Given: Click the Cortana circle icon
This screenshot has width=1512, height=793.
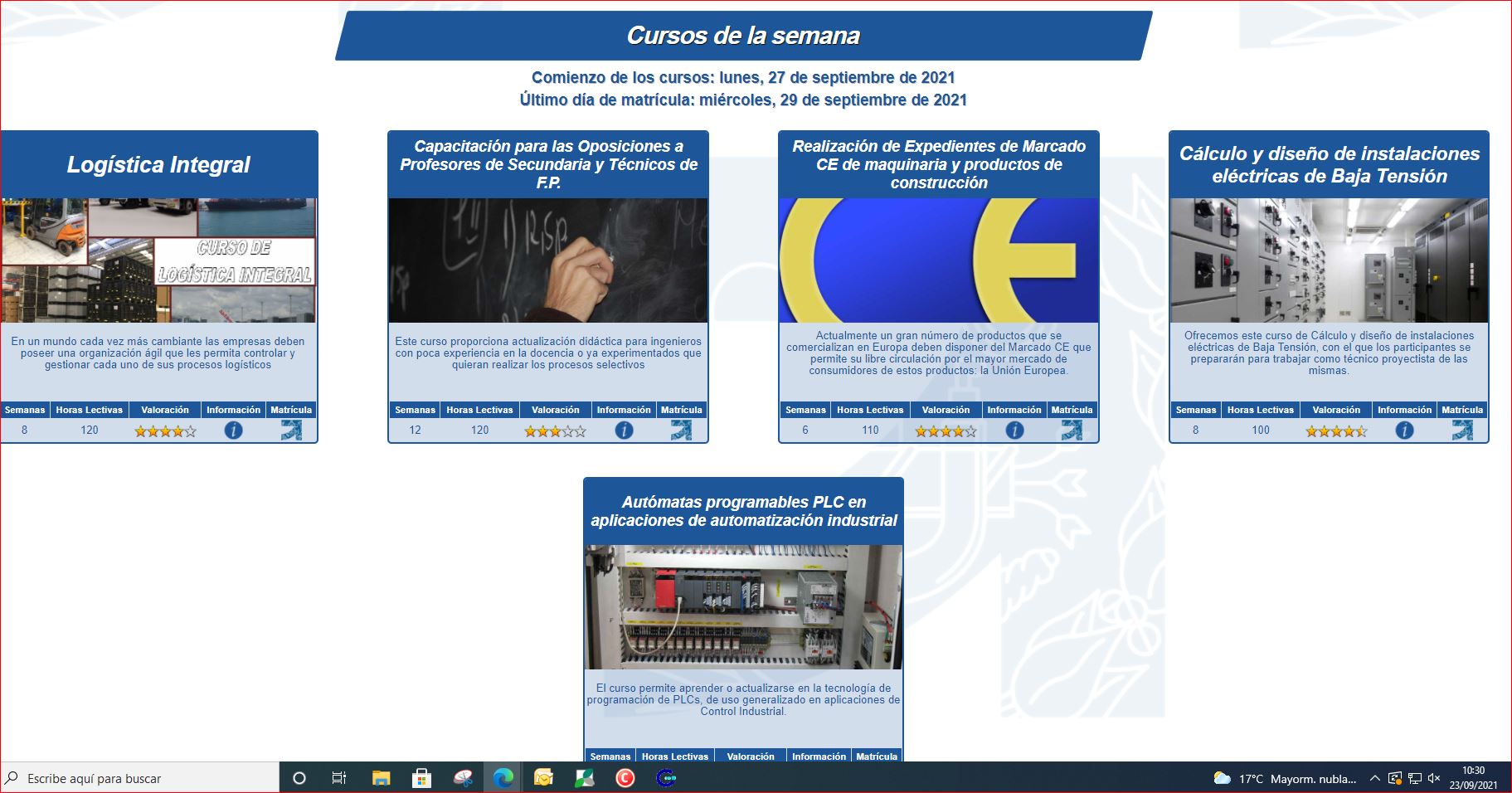Looking at the screenshot, I should (x=299, y=778).
